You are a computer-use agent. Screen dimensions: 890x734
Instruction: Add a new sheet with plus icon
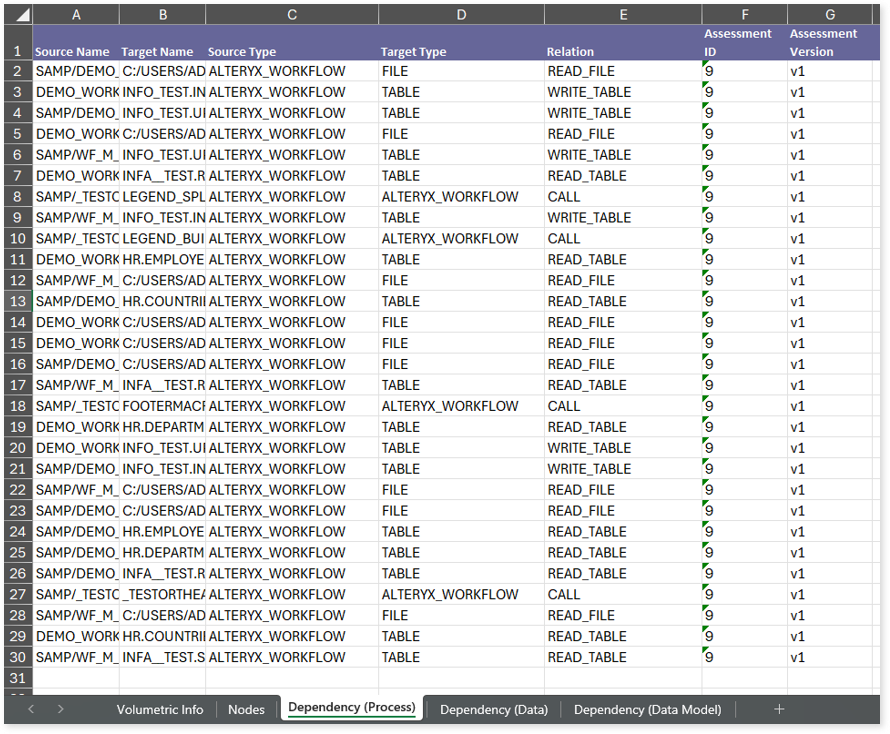click(779, 709)
